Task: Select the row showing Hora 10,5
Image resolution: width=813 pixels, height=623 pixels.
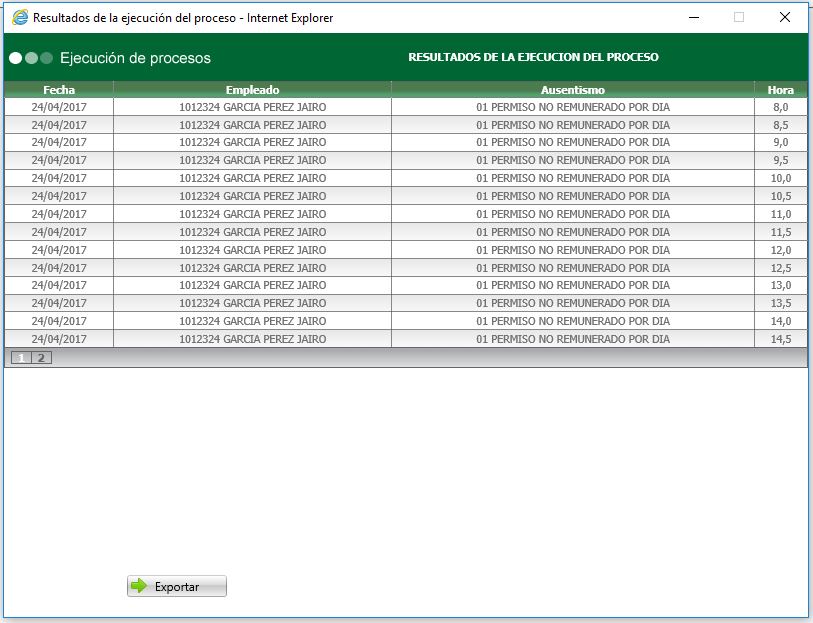Action: tap(400, 196)
